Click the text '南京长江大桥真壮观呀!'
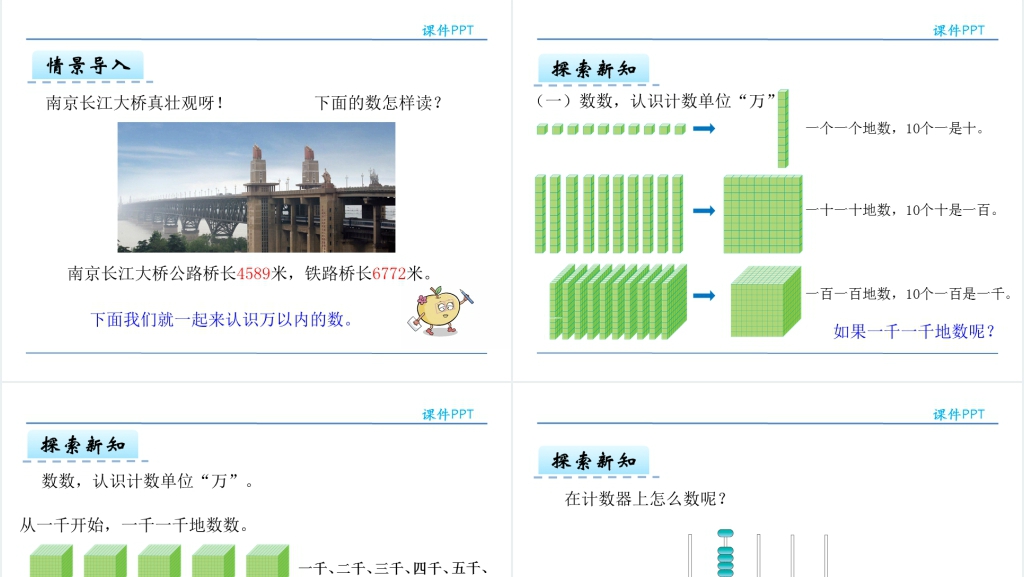This screenshot has width=1024, height=577. (x=135, y=102)
